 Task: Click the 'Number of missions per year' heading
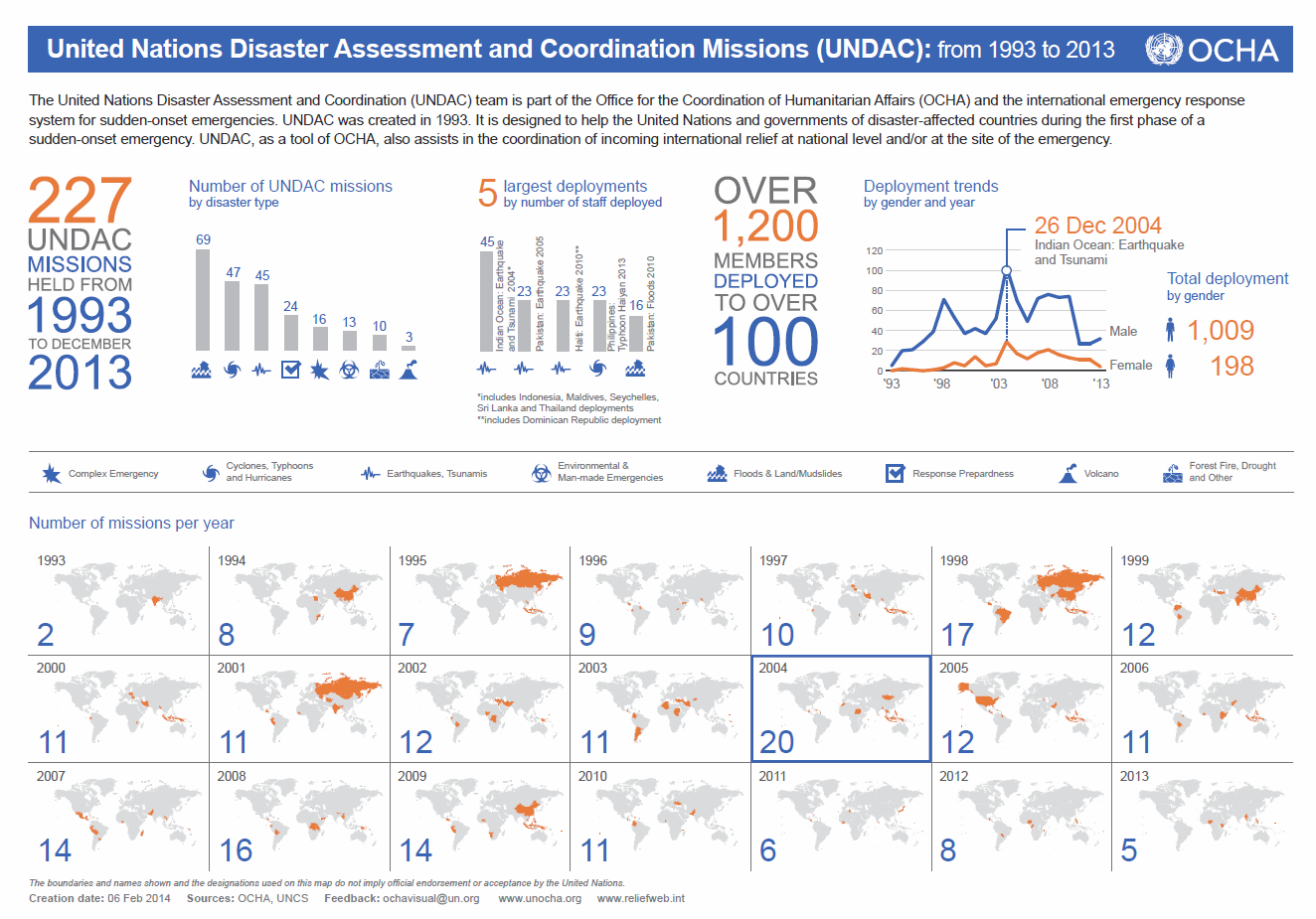point(131,523)
